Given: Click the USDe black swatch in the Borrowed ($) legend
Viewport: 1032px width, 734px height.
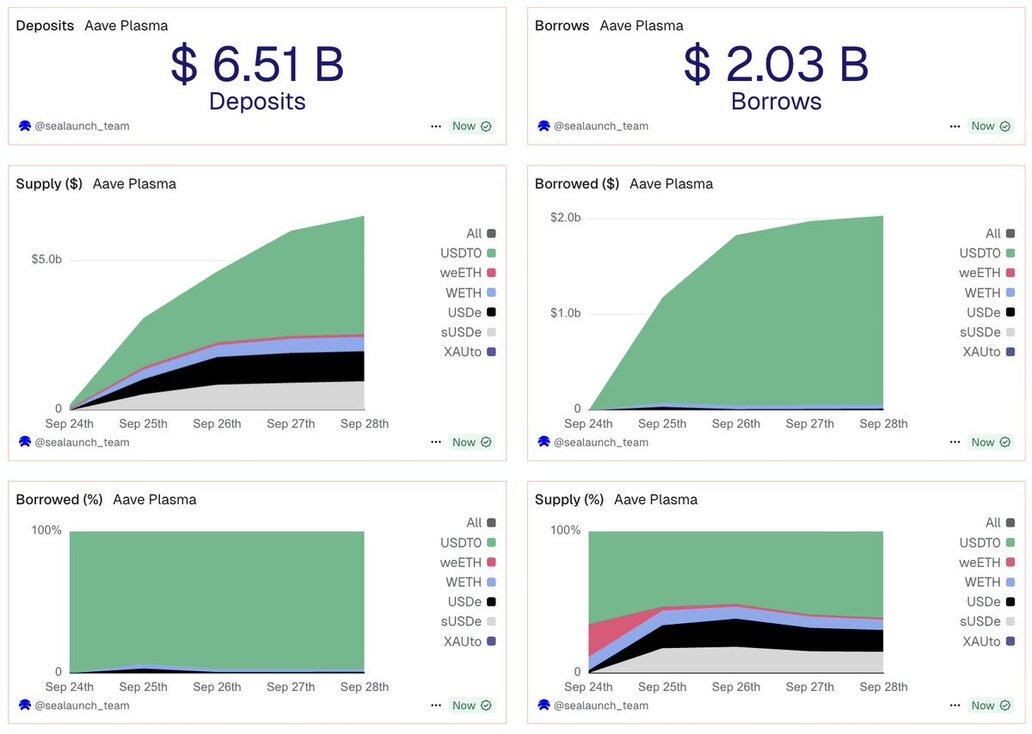Looking at the screenshot, I should tap(1010, 312).
